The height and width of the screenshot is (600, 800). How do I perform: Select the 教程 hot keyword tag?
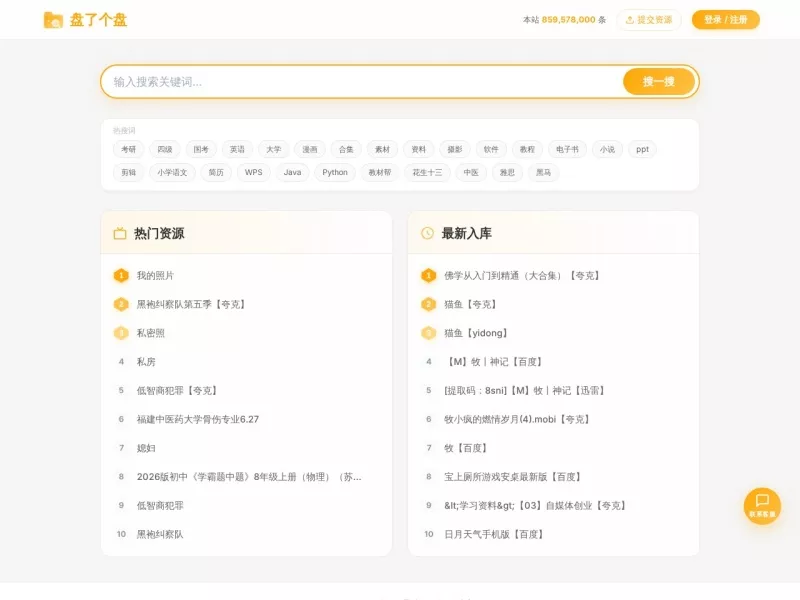click(x=527, y=149)
